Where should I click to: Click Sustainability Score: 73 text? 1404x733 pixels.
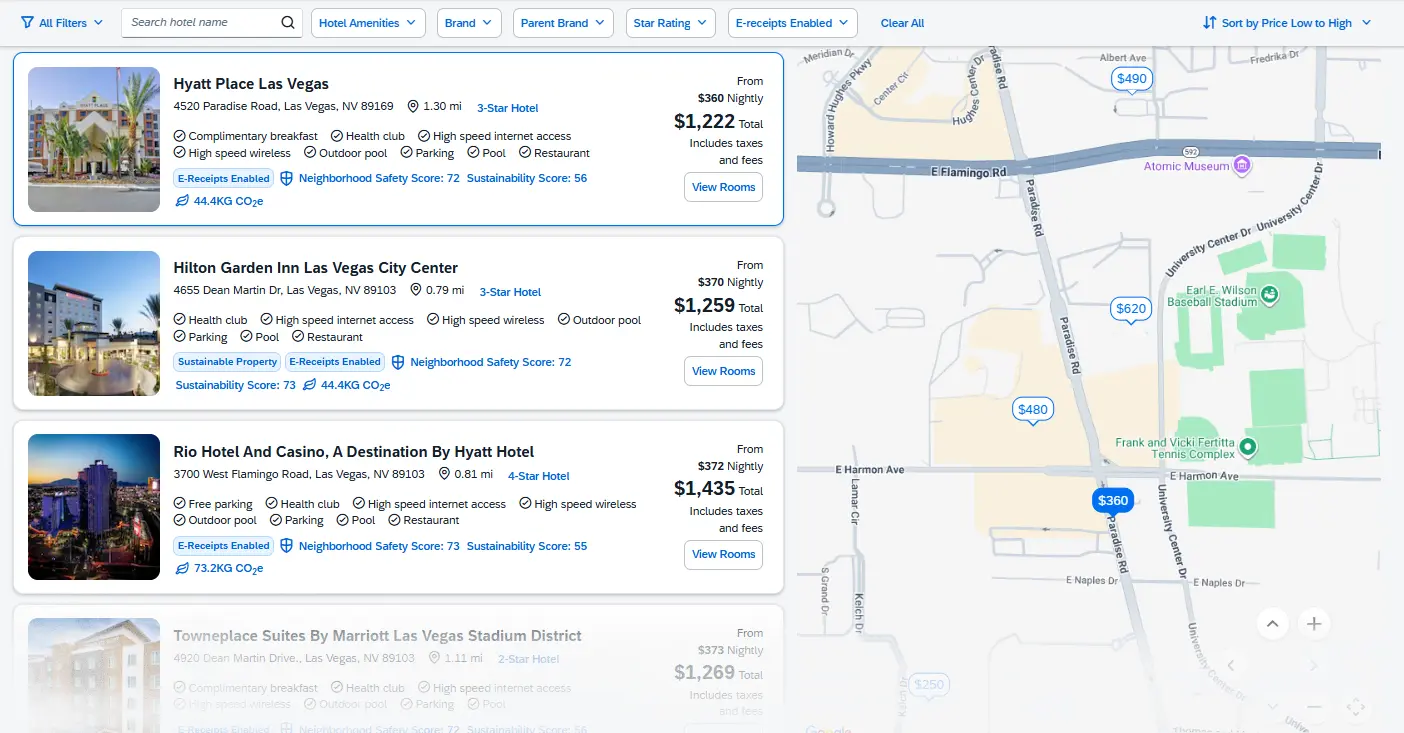tap(236, 385)
